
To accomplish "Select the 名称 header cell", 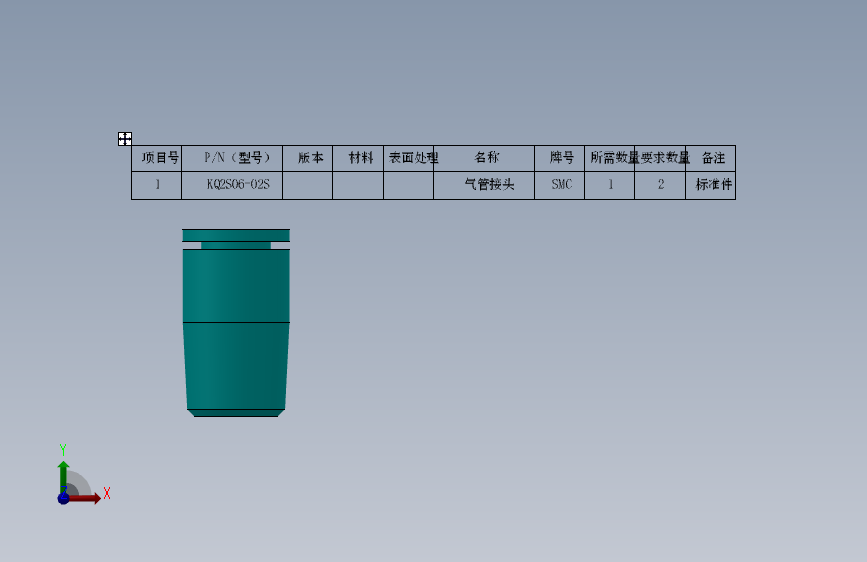I will click(484, 158).
